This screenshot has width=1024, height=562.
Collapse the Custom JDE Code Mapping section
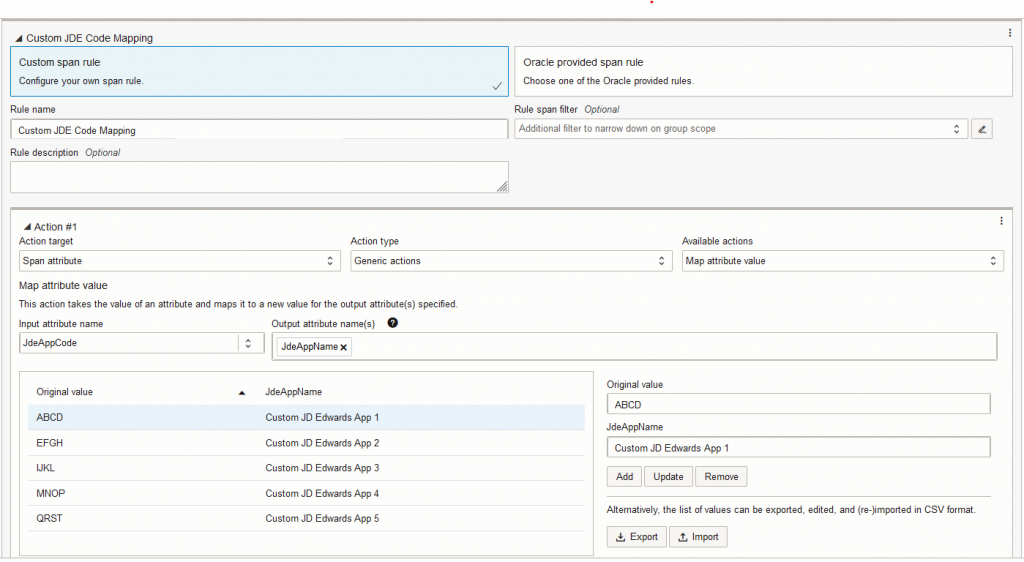[x=19, y=38]
